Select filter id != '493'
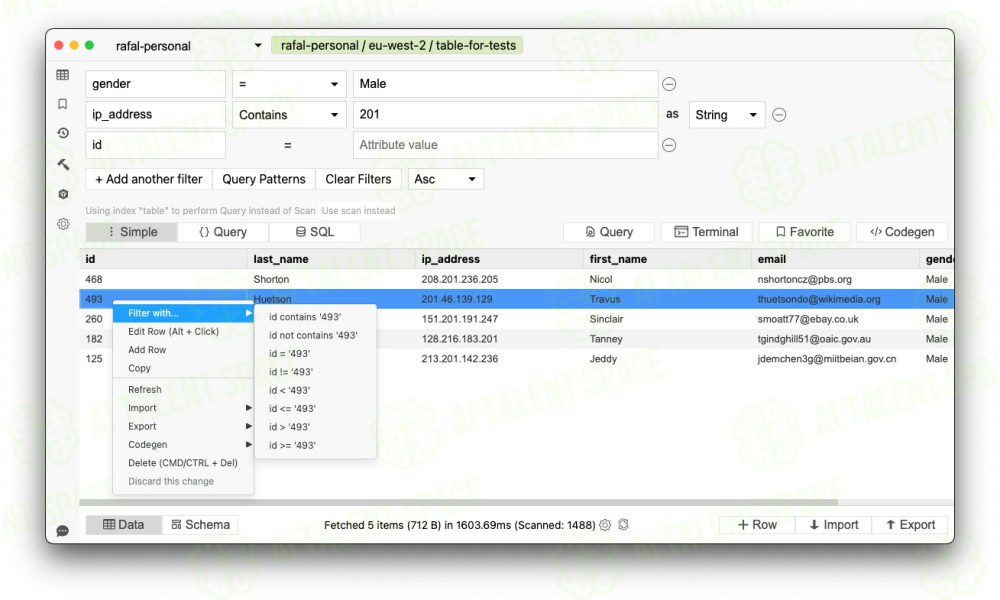Viewport: 1000px width, 600px height. pyautogui.click(x=315, y=372)
